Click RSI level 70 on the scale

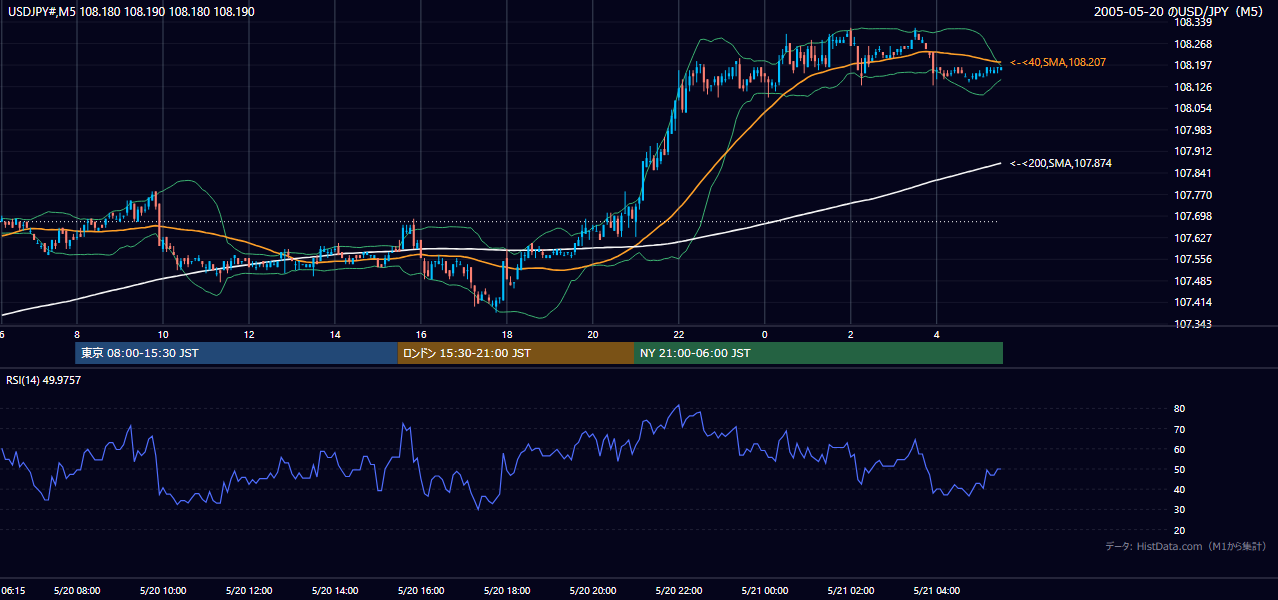[x=1179, y=429]
